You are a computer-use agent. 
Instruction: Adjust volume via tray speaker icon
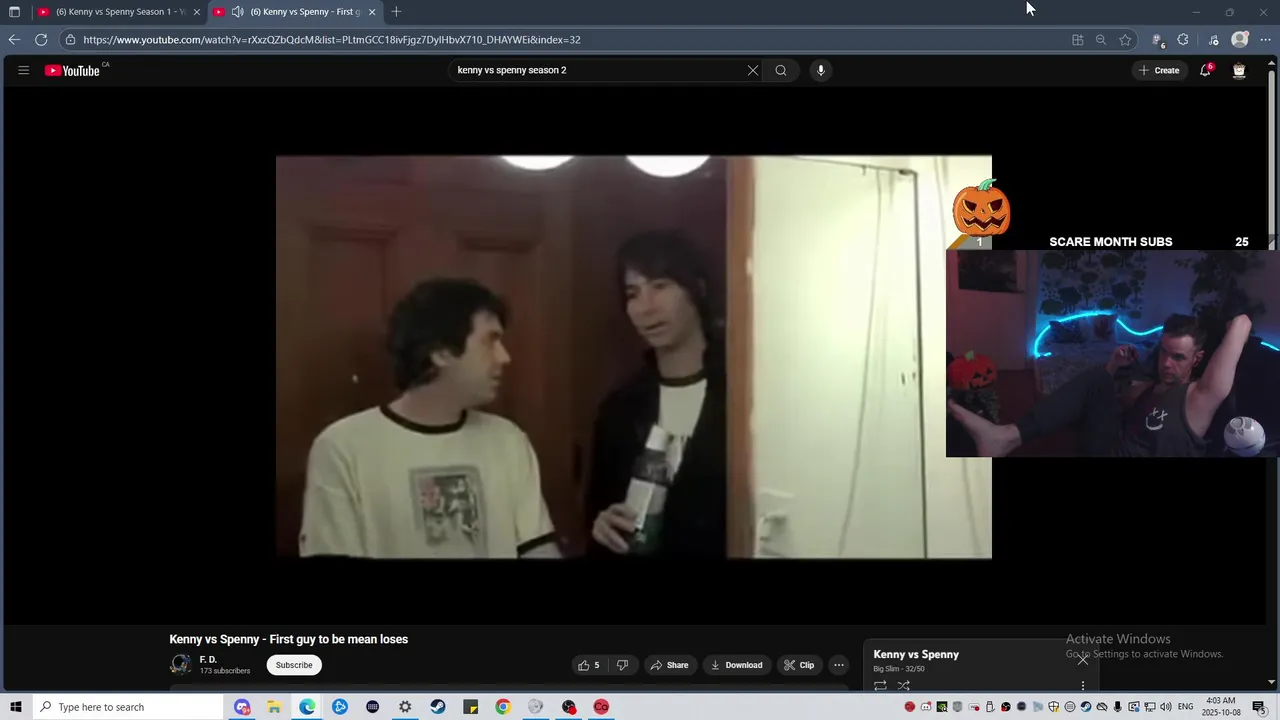1166,707
